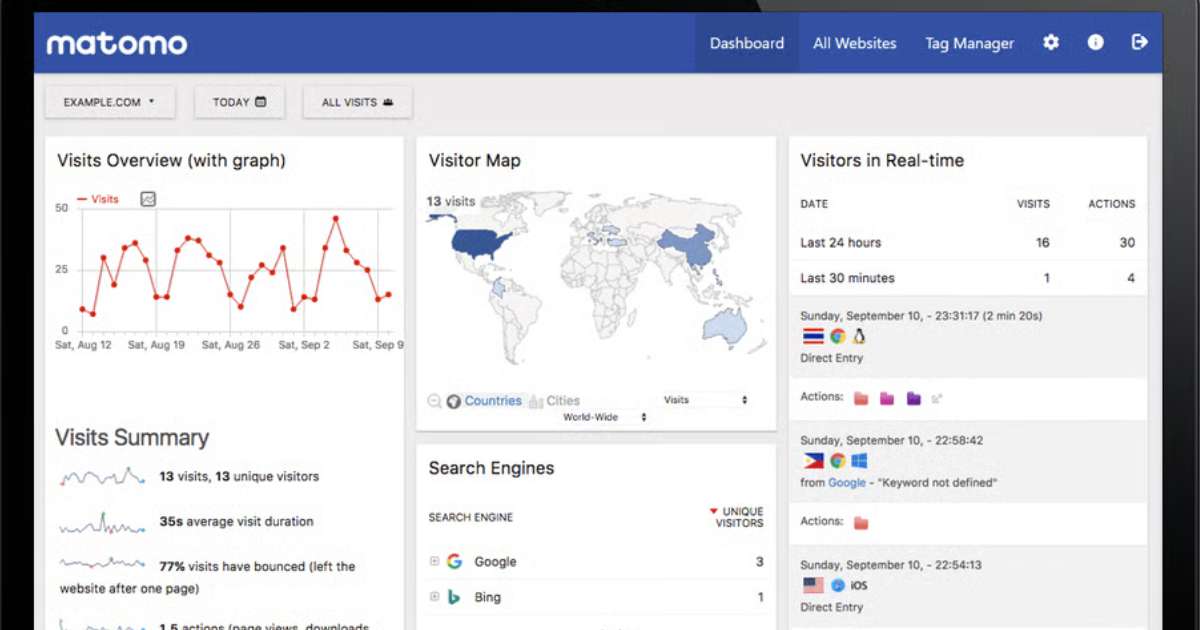The width and height of the screenshot is (1200, 630).
Task: Switch map view to Cities
Action: pyautogui.click(x=562, y=401)
